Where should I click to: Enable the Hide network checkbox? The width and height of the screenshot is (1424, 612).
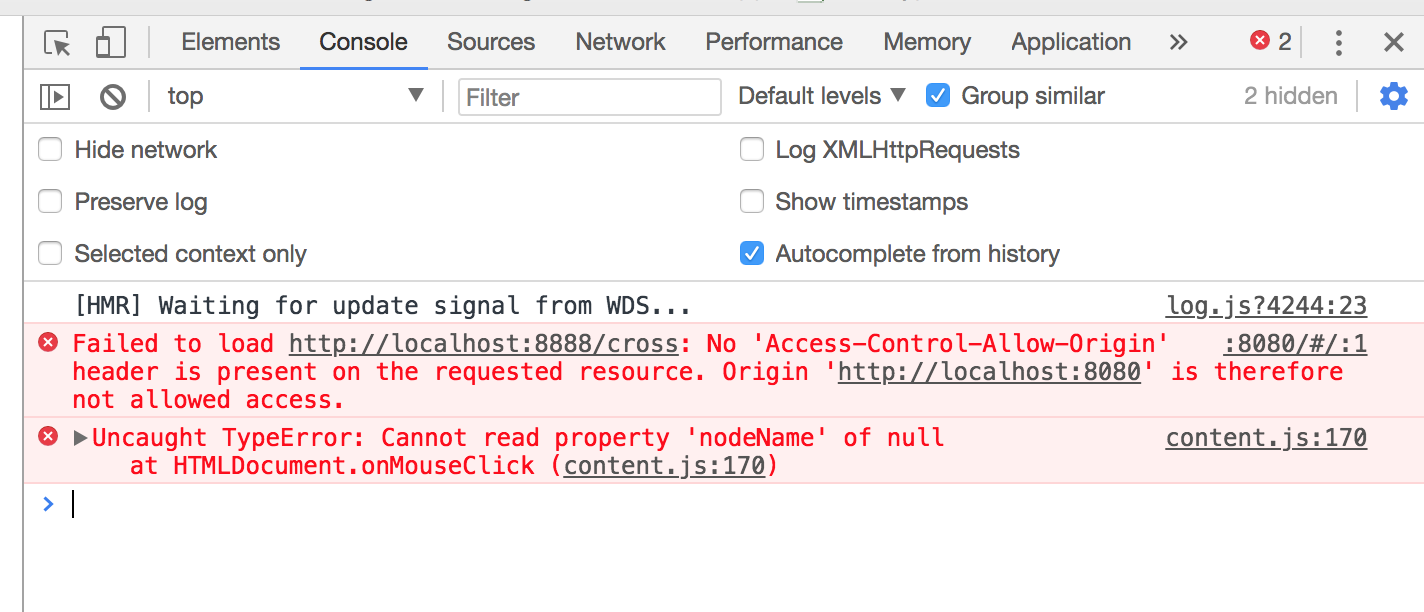(x=50, y=150)
